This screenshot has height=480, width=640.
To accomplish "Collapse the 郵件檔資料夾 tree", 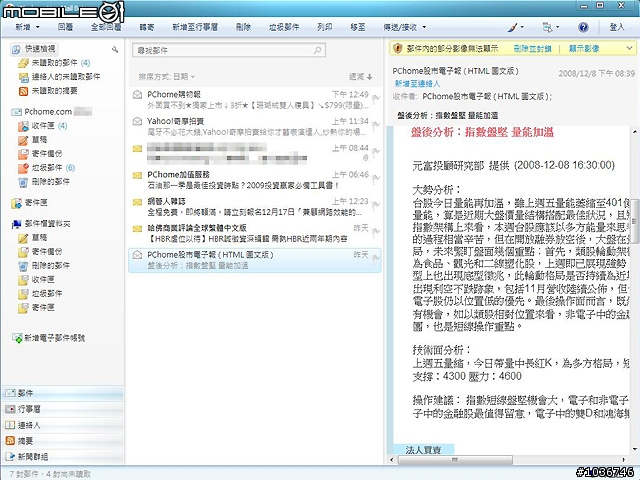I will click(41, 224).
